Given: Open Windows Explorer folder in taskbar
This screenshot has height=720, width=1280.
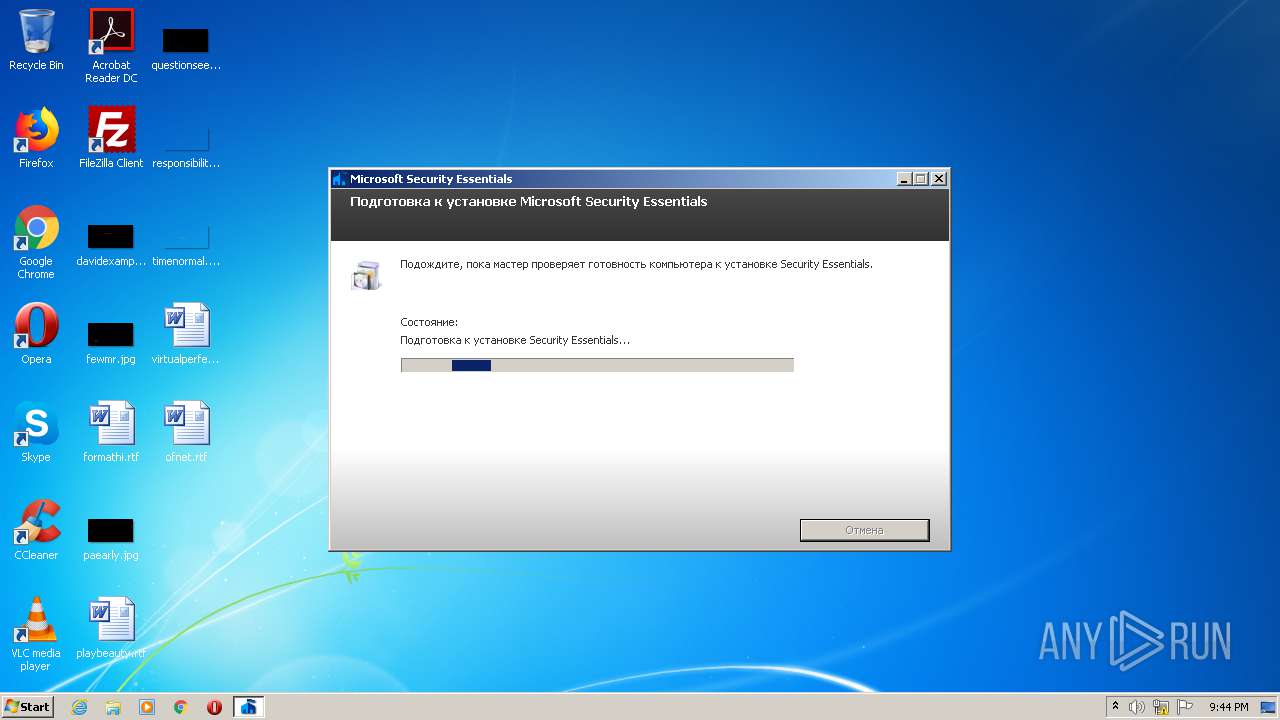Looking at the screenshot, I should (113, 707).
